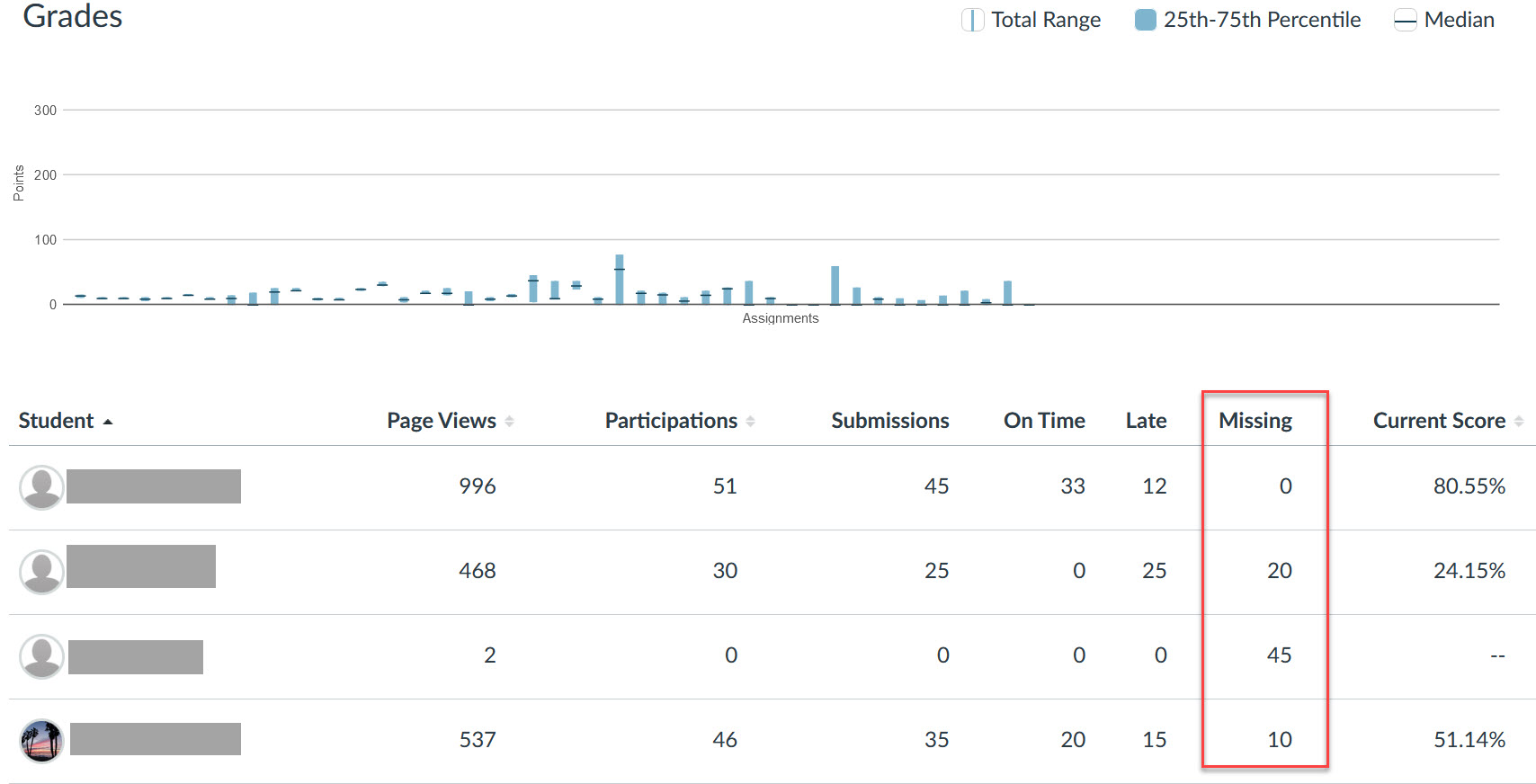1536x784 pixels.
Task: Open student name link in 51.14% row
Action: click(x=156, y=739)
